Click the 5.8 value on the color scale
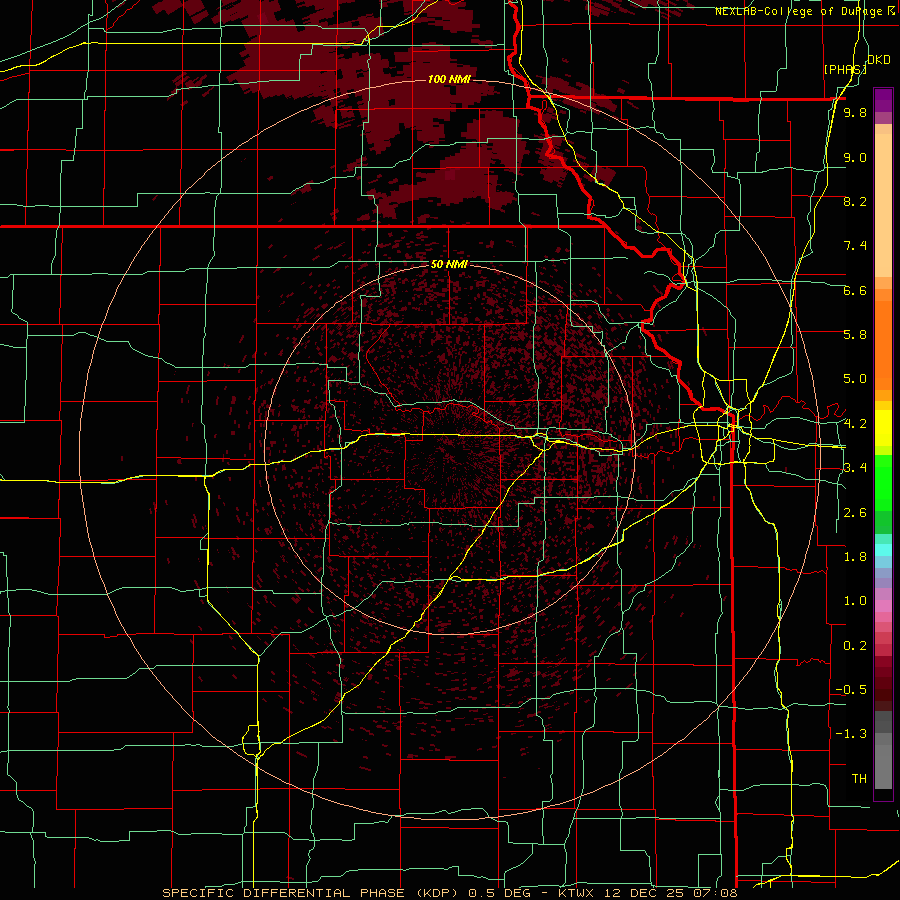 click(855, 335)
